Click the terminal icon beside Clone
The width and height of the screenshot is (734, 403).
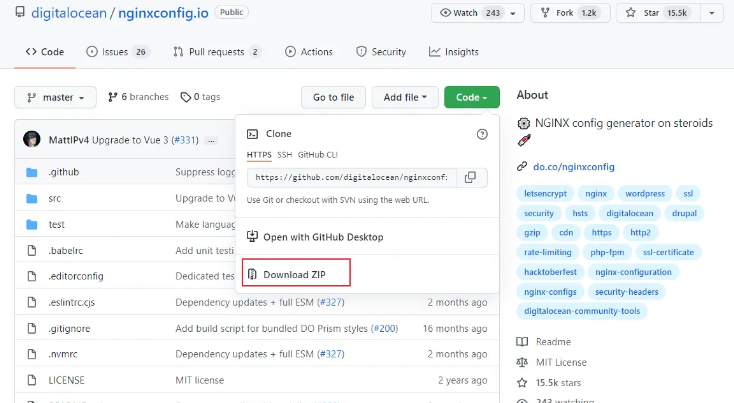252,134
